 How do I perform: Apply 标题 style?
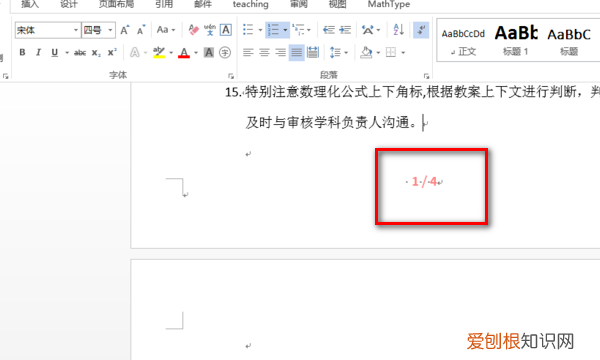pos(569,41)
